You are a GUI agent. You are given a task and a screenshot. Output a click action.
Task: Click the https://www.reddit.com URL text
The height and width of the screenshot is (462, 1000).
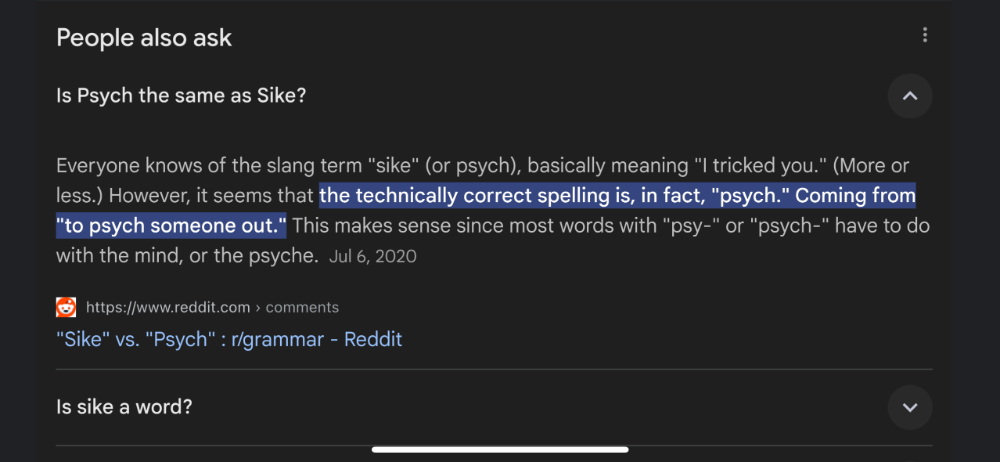click(x=168, y=308)
